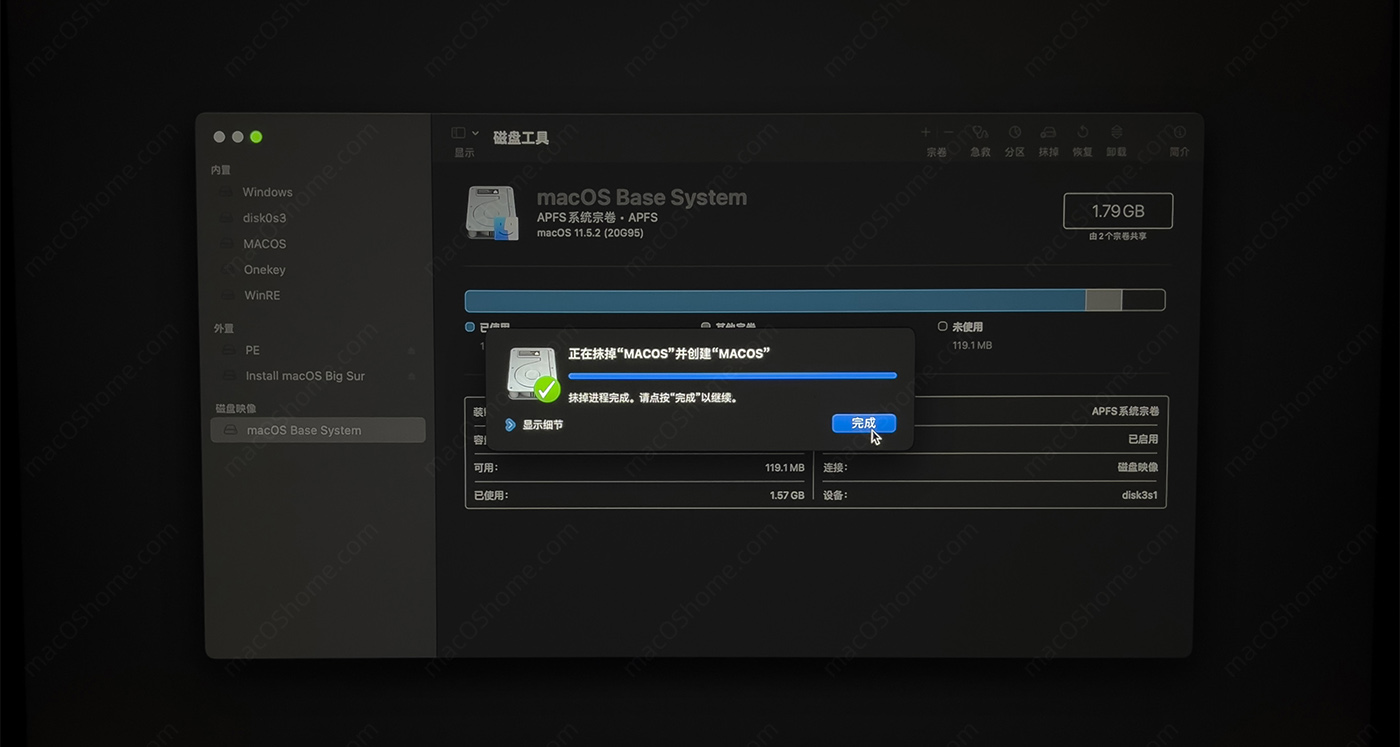
Task: Eject the PE external disk
Action: point(411,350)
